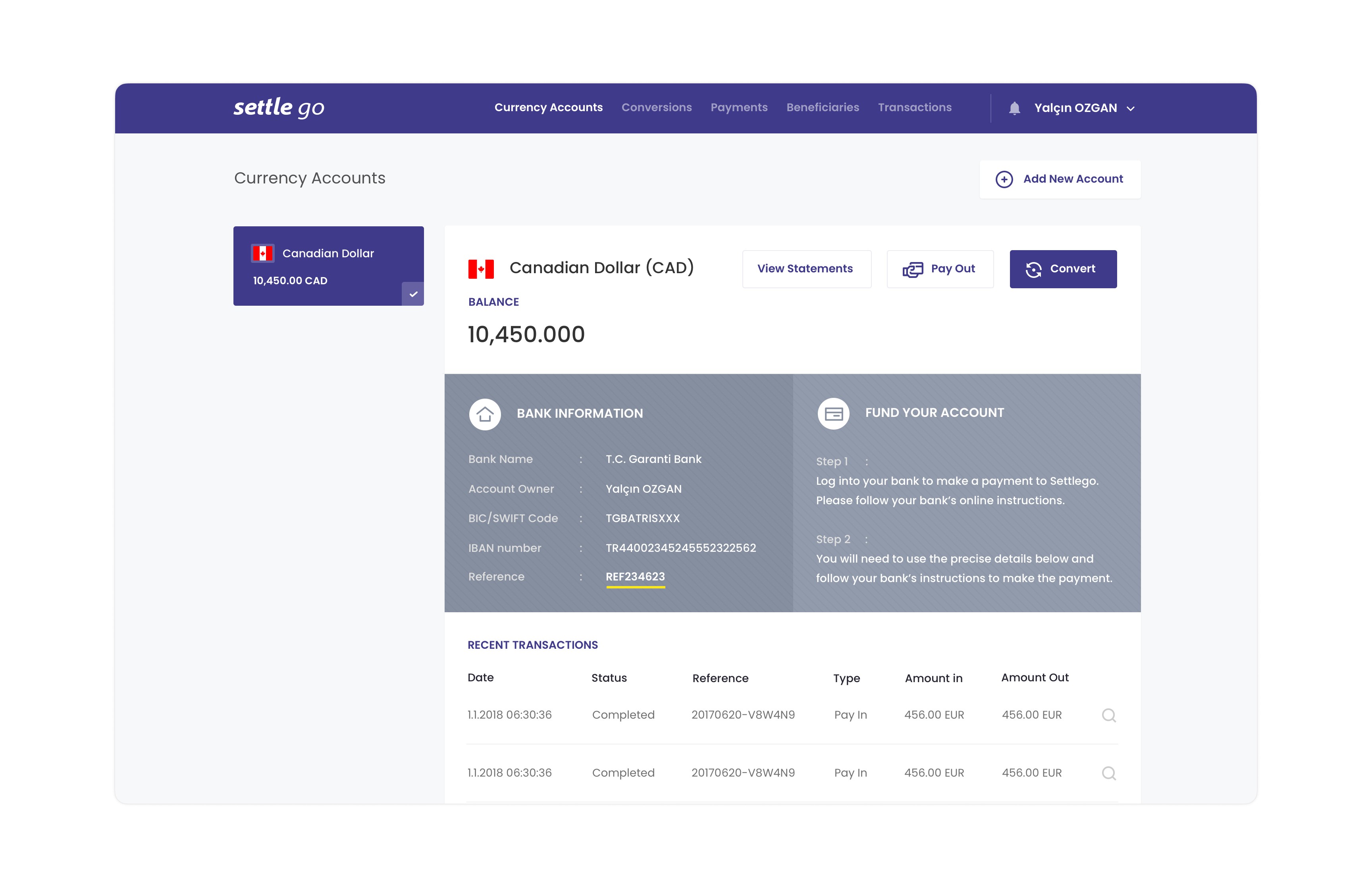Open the Currency Accounts nav item
Image resolution: width=1372 pixels, height=887 pixels.
tap(548, 107)
